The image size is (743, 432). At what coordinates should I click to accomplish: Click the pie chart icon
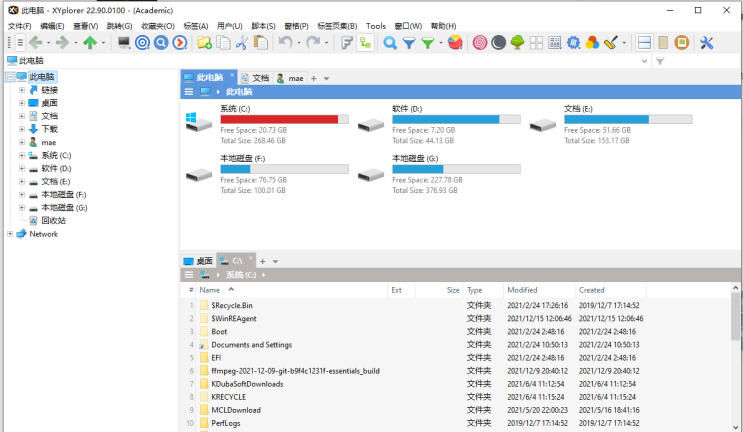[455, 43]
